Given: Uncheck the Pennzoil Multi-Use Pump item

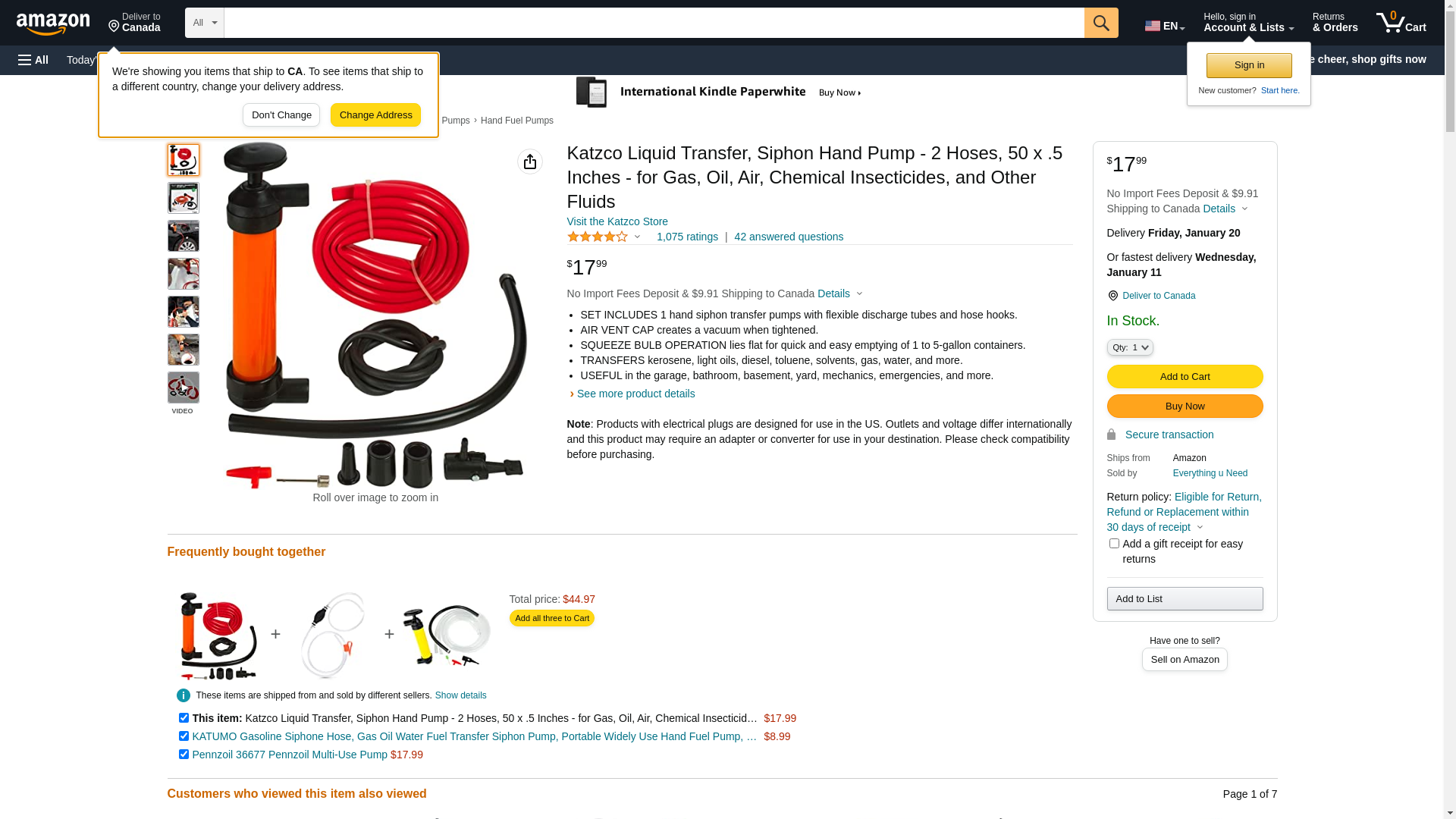Looking at the screenshot, I should point(184,755).
